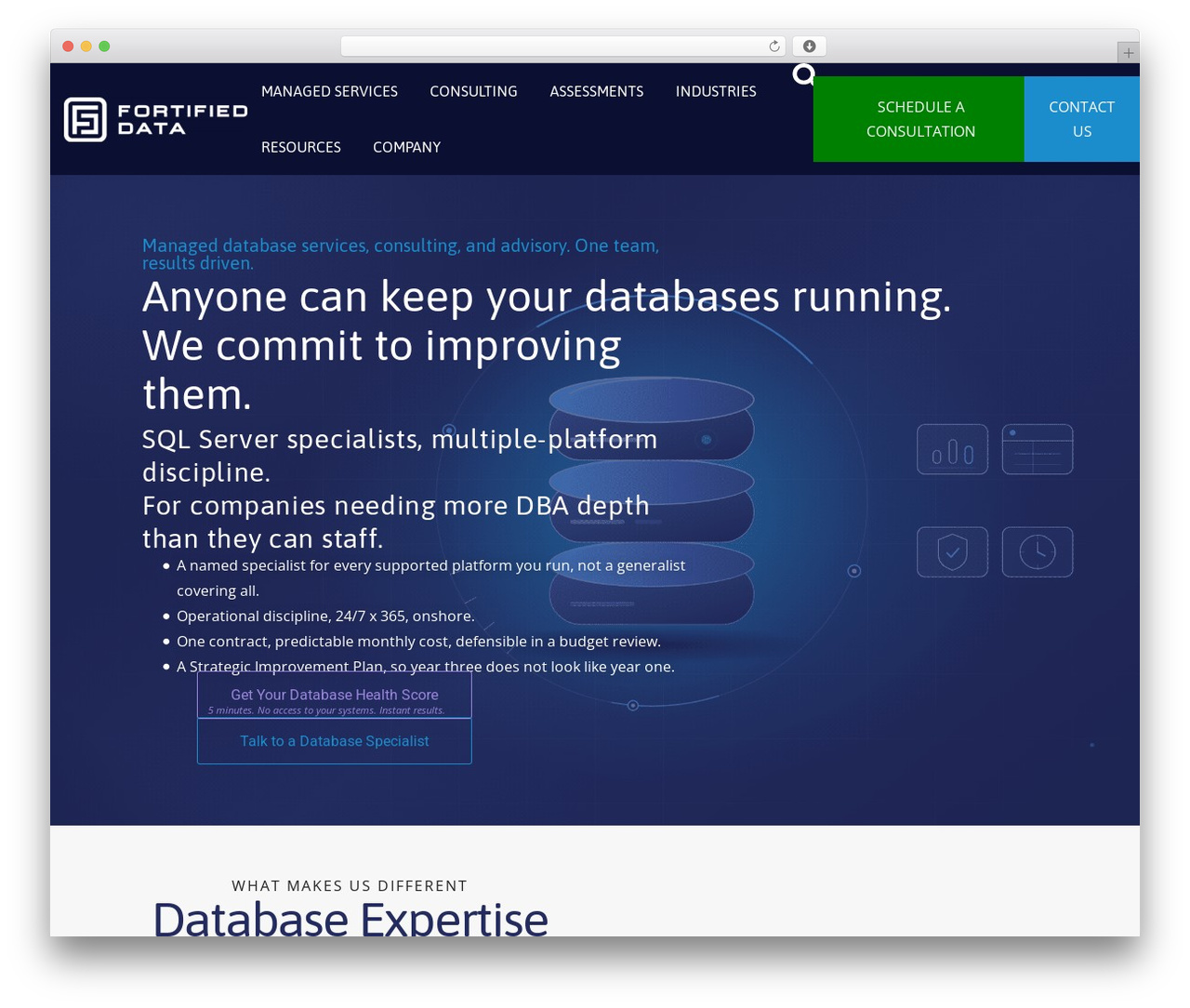Open the Managed Services menu
This screenshot has width=1190, height=1008.
tap(329, 91)
